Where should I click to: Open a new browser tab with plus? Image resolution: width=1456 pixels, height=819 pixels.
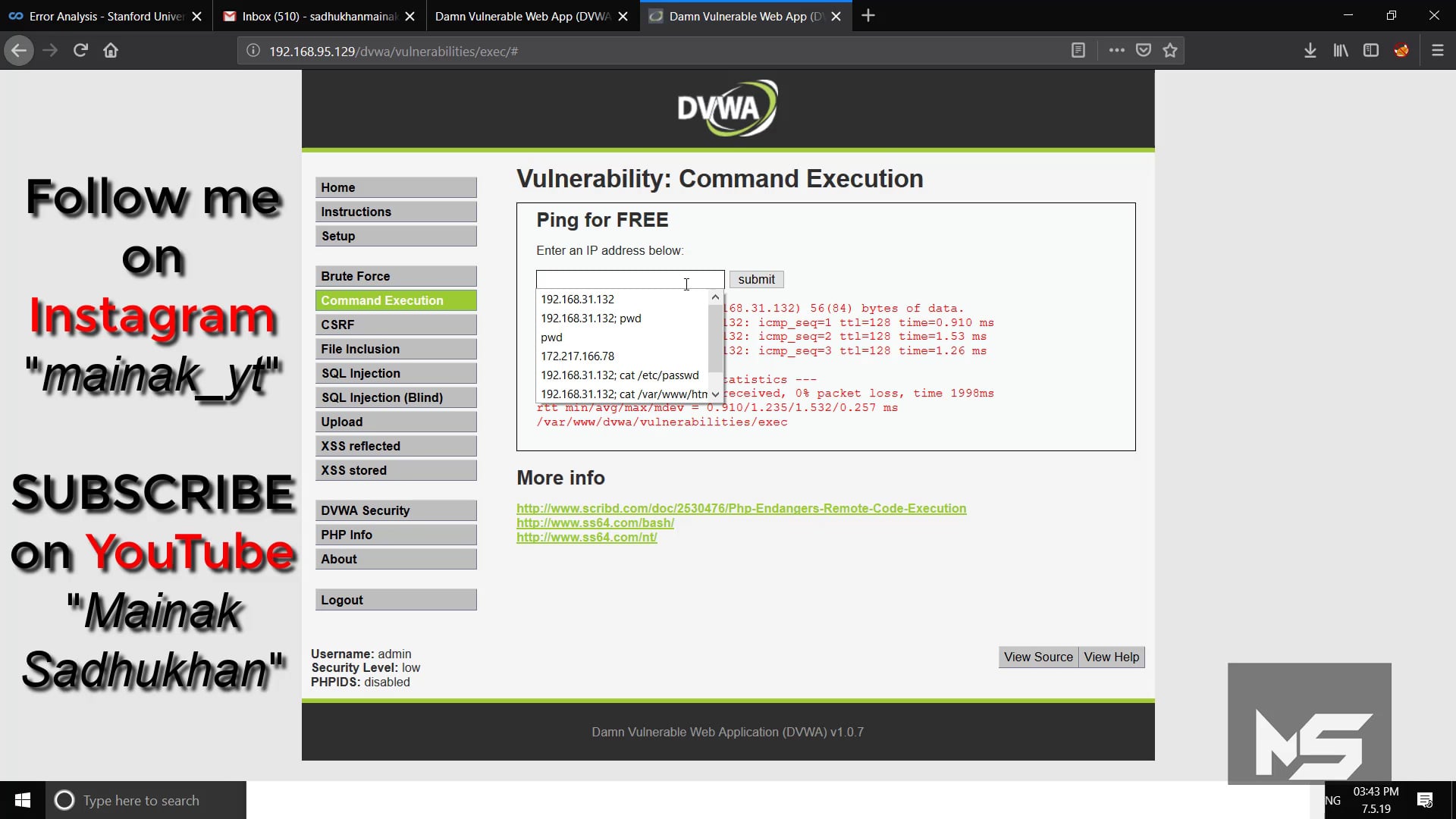point(868,16)
